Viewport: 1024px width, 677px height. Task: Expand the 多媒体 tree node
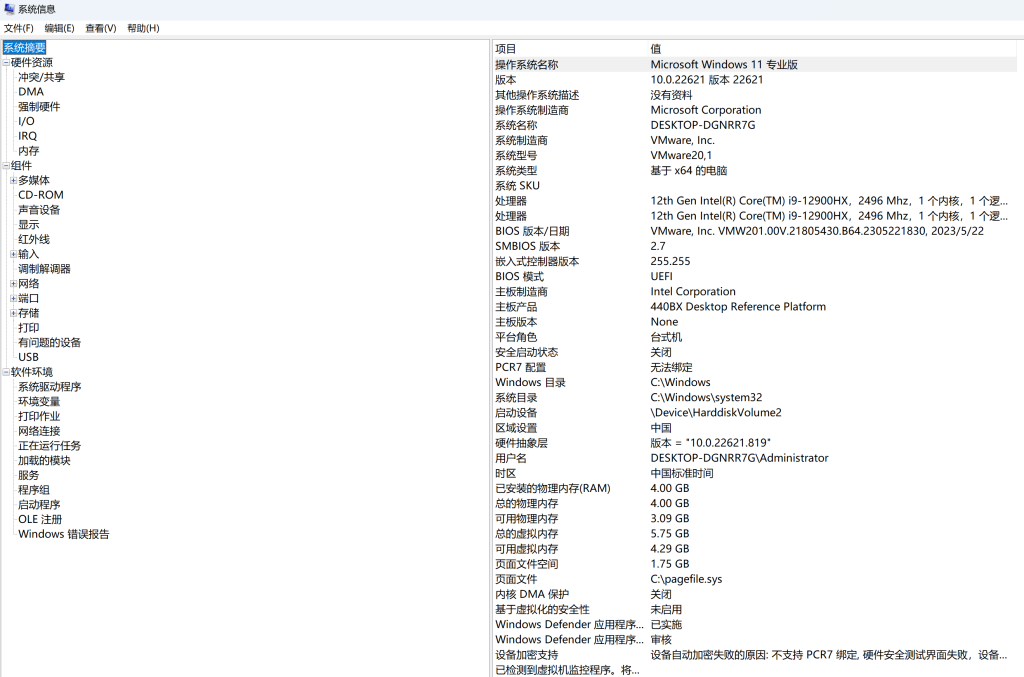click(13, 180)
